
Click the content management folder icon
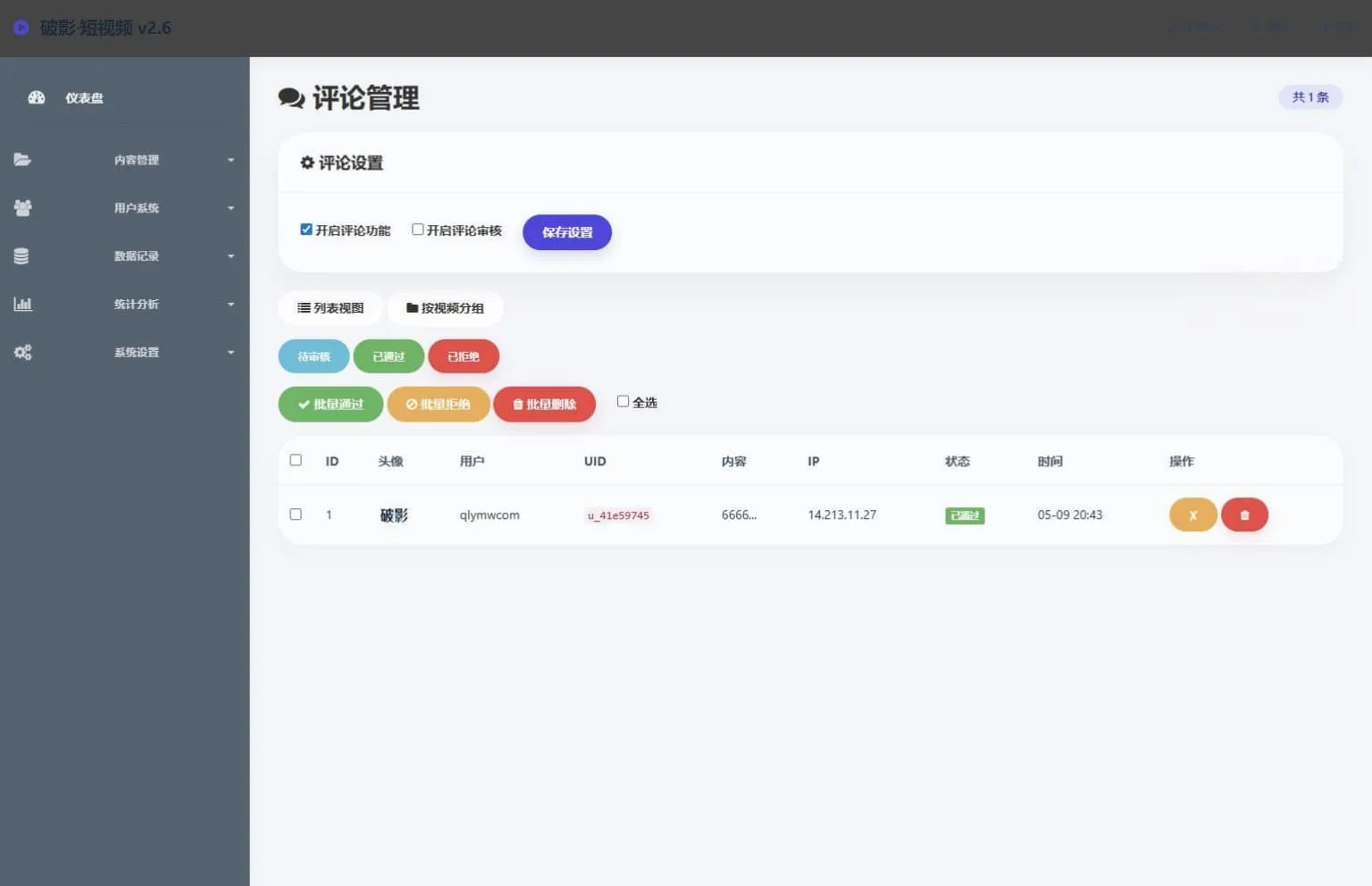coord(22,160)
